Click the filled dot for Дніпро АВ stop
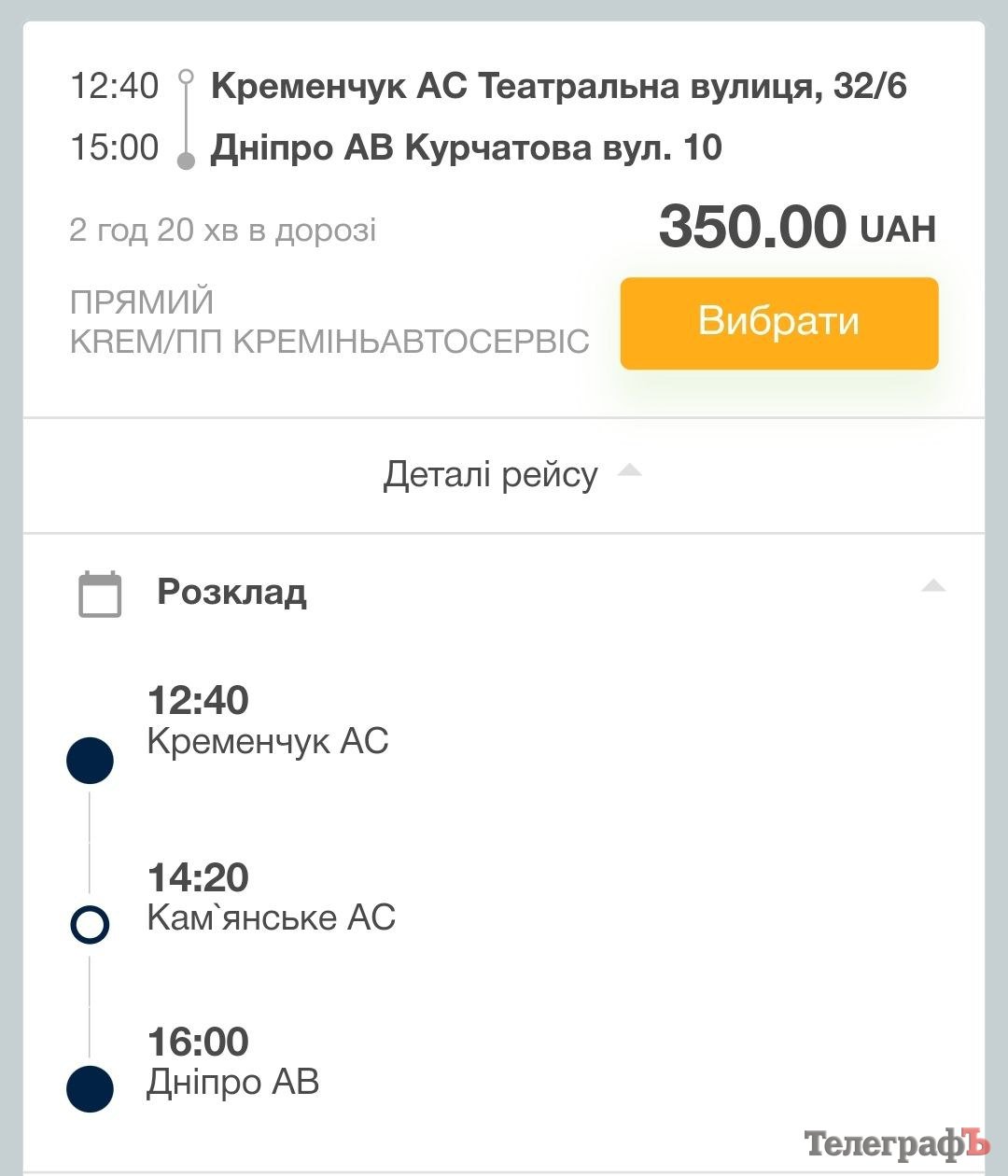Image resolution: width=1008 pixels, height=1176 pixels. [x=91, y=1089]
